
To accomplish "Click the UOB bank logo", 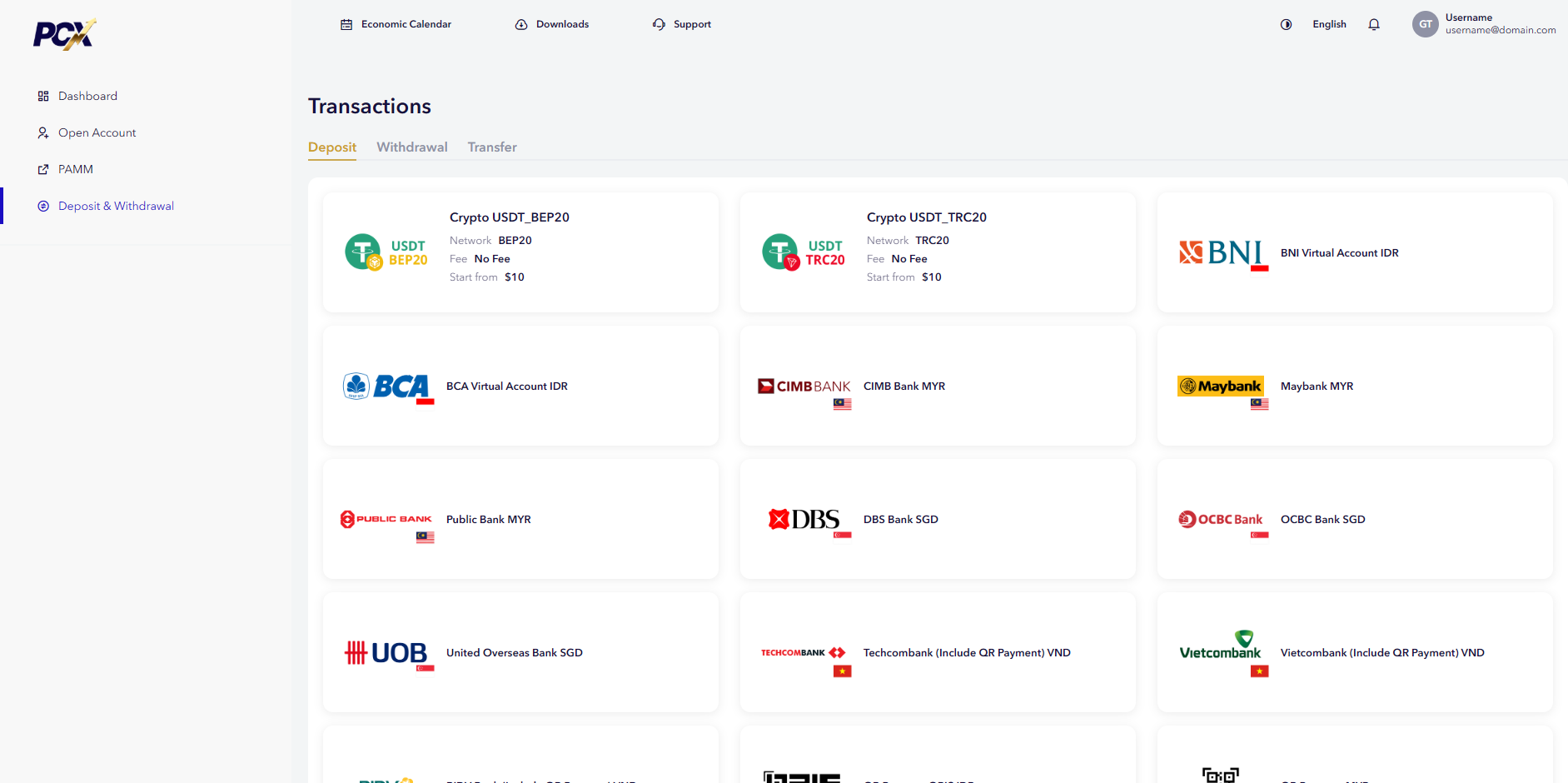I will click(x=389, y=655).
